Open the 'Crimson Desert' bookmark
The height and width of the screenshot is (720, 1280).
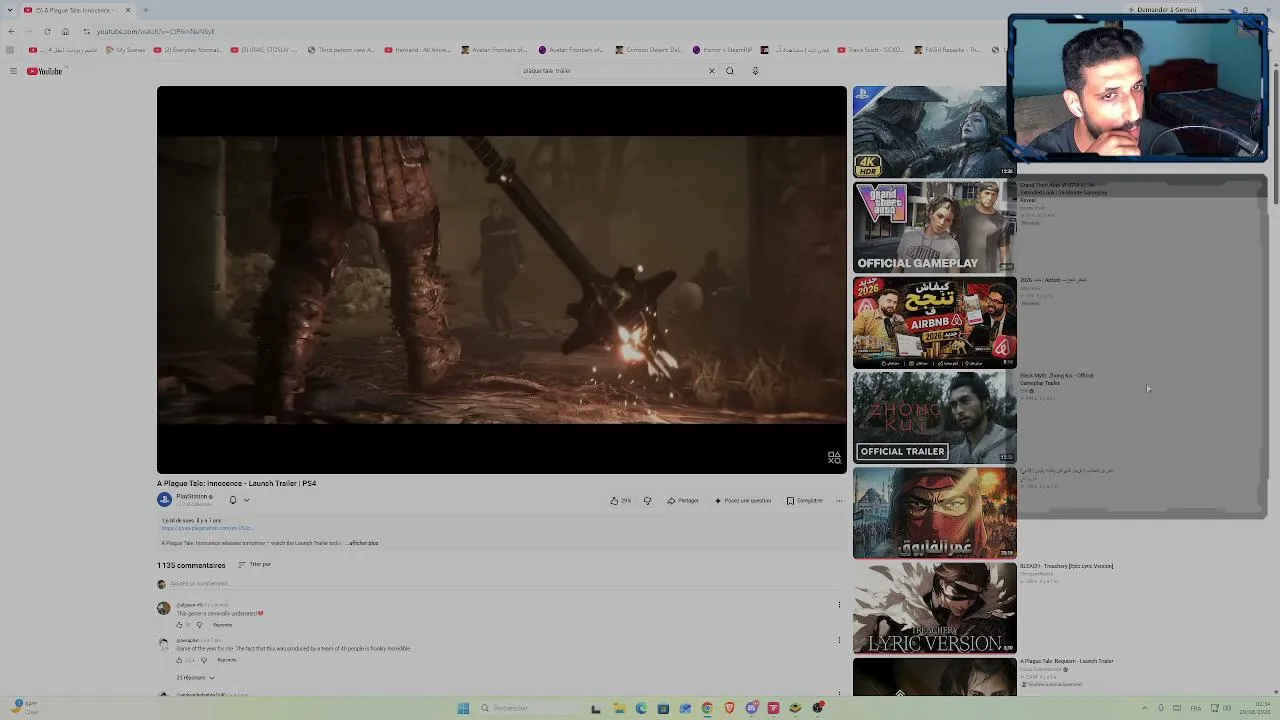pos(650,50)
